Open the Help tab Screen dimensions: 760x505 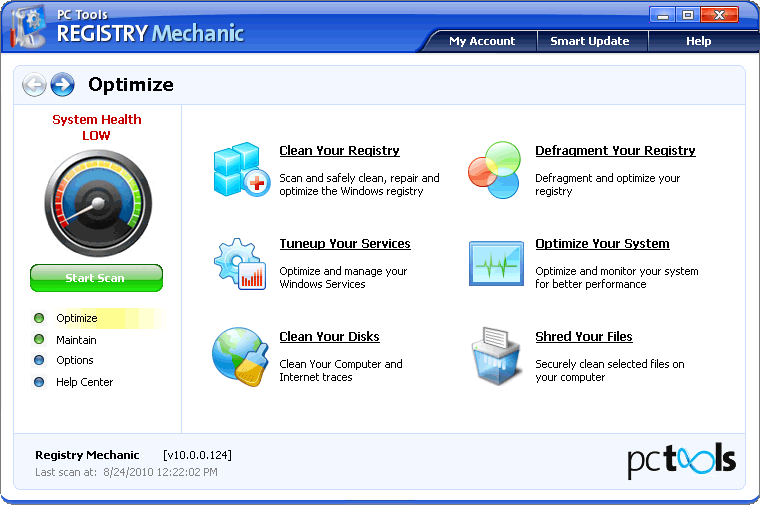pyautogui.click(x=698, y=41)
